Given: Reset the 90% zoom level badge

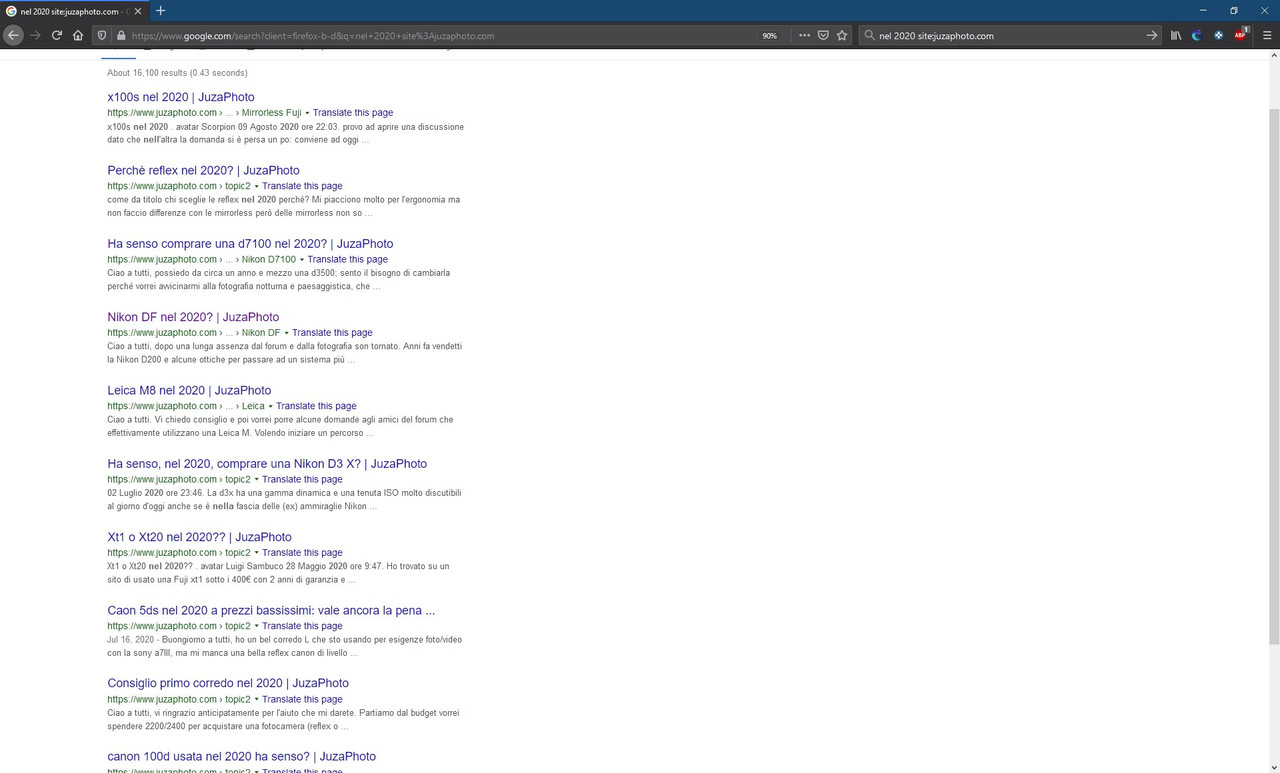Looking at the screenshot, I should point(769,35).
